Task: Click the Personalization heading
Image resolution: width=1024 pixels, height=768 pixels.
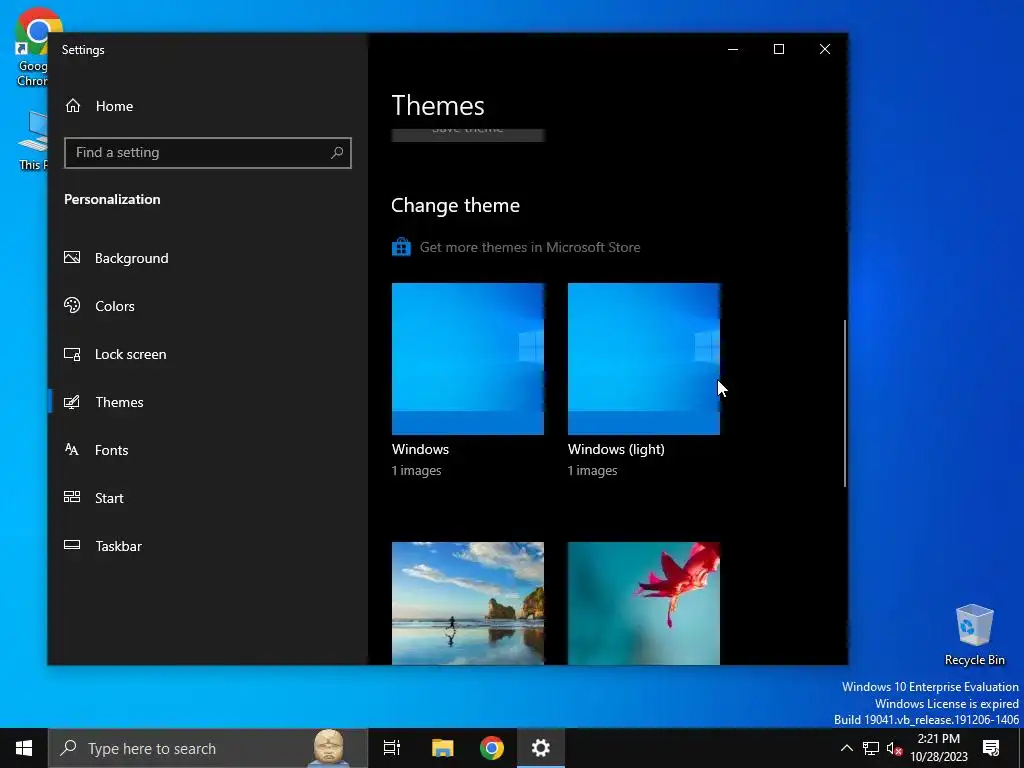Action: pyautogui.click(x=112, y=199)
